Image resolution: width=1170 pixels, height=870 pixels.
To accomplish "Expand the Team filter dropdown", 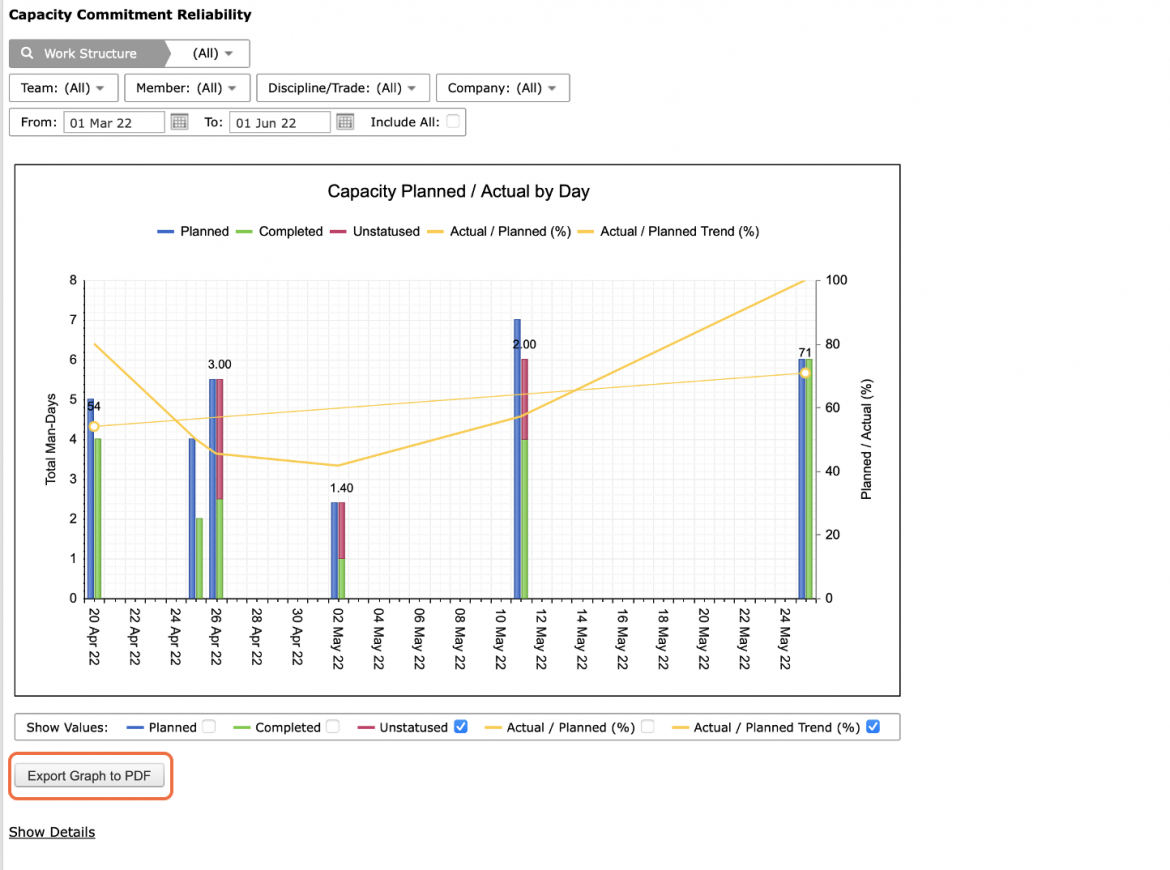I will pyautogui.click(x=63, y=87).
